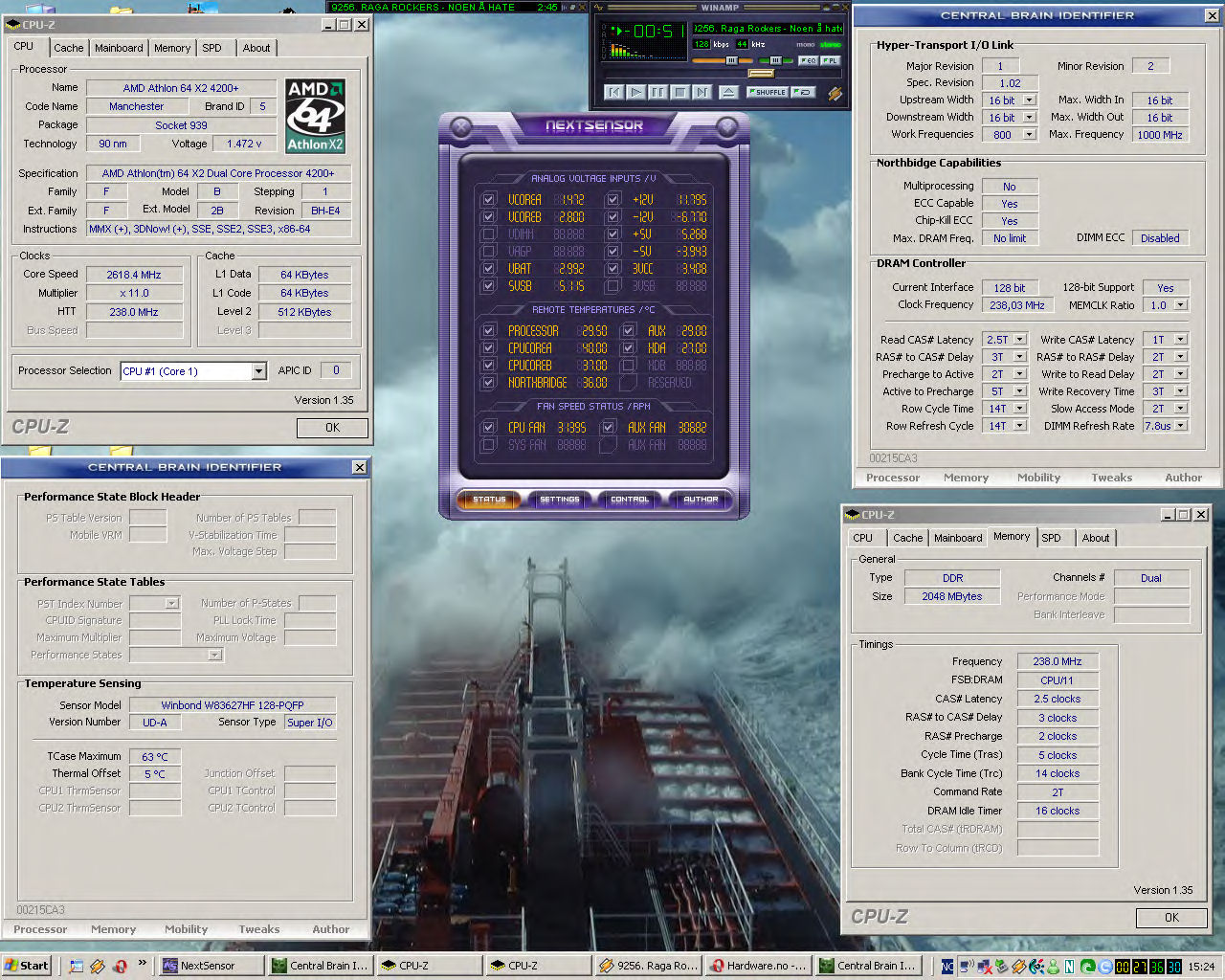Open Winamp equalizer via EQ button
Viewport: 1225px width, 980px height.
(x=809, y=60)
